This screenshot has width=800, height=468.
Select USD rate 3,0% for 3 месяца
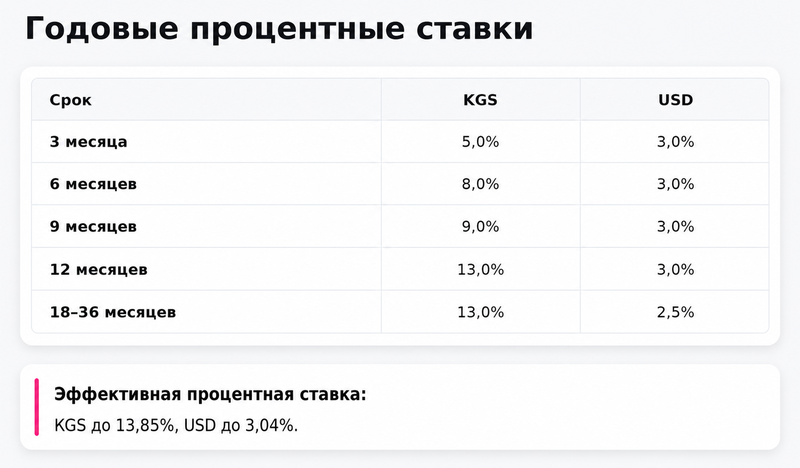point(676,142)
